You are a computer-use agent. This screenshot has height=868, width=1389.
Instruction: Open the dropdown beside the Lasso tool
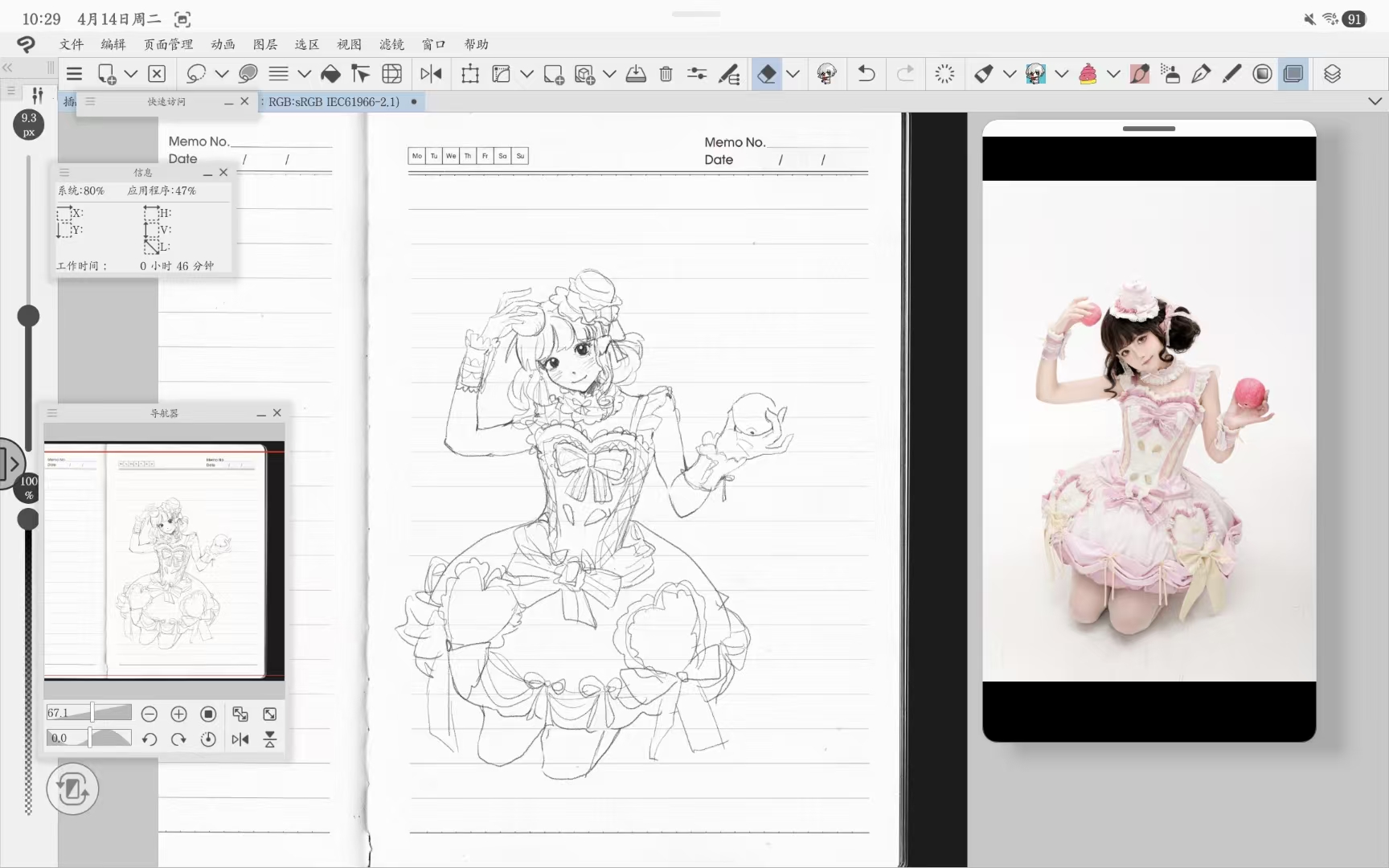pos(222,74)
